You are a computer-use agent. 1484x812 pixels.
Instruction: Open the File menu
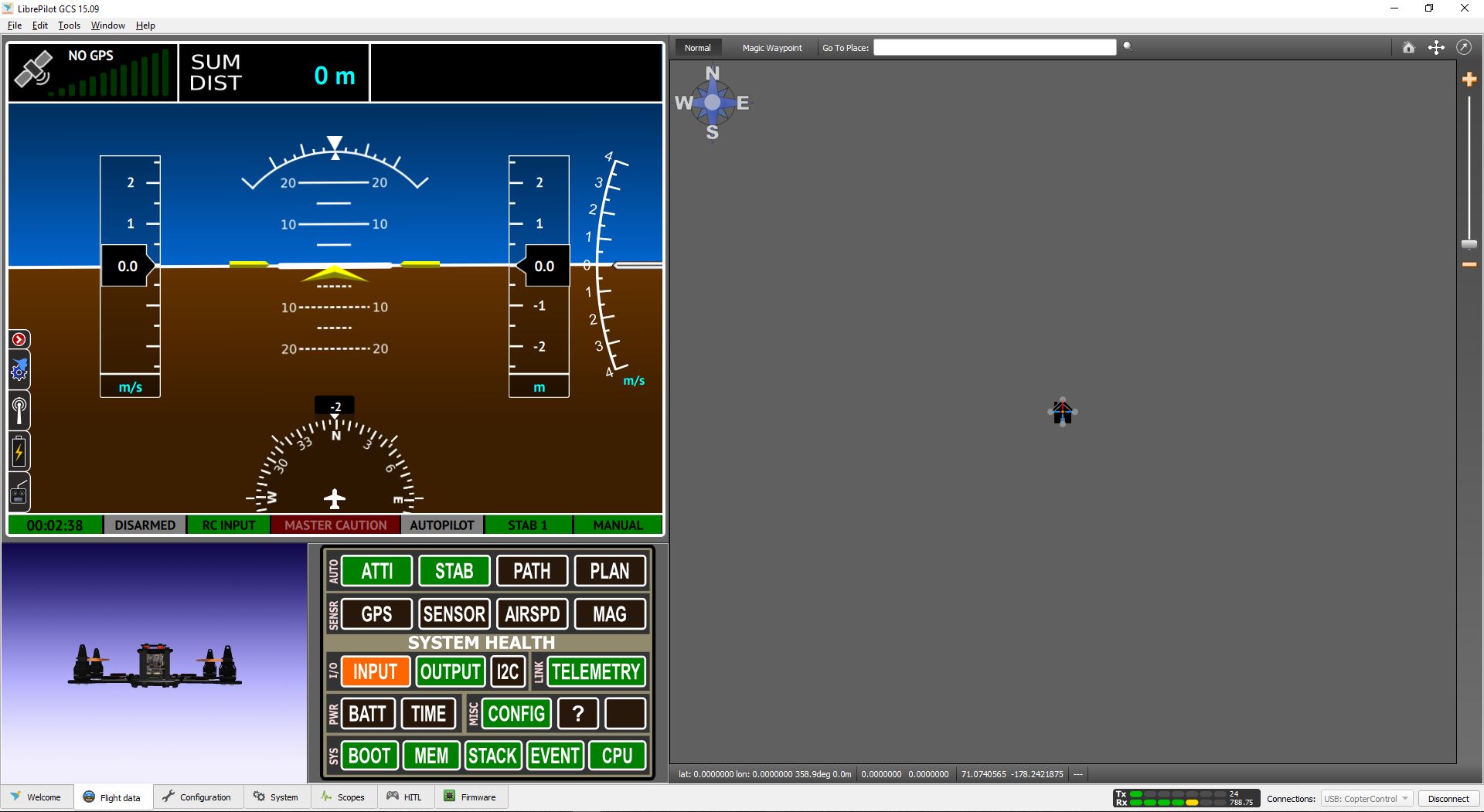pos(15,25)
